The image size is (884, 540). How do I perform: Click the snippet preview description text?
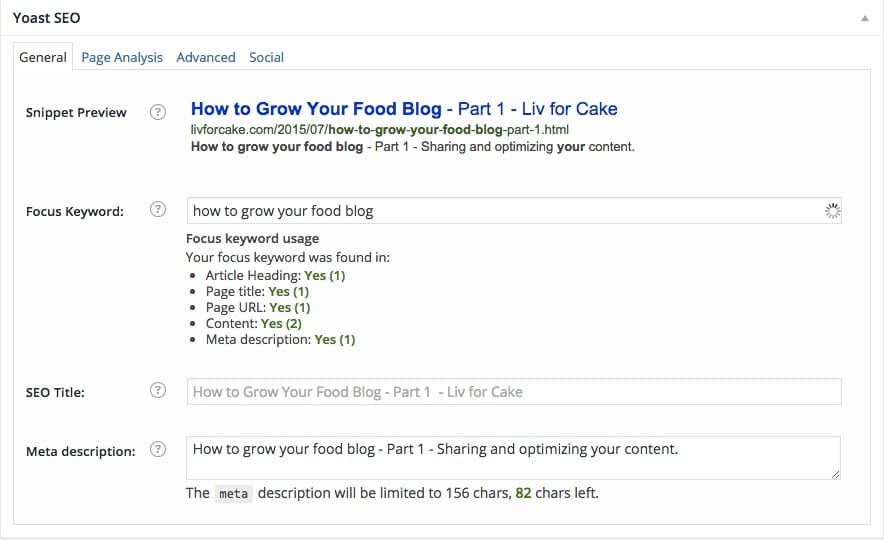pyautogui.click(x=412, y=147)
